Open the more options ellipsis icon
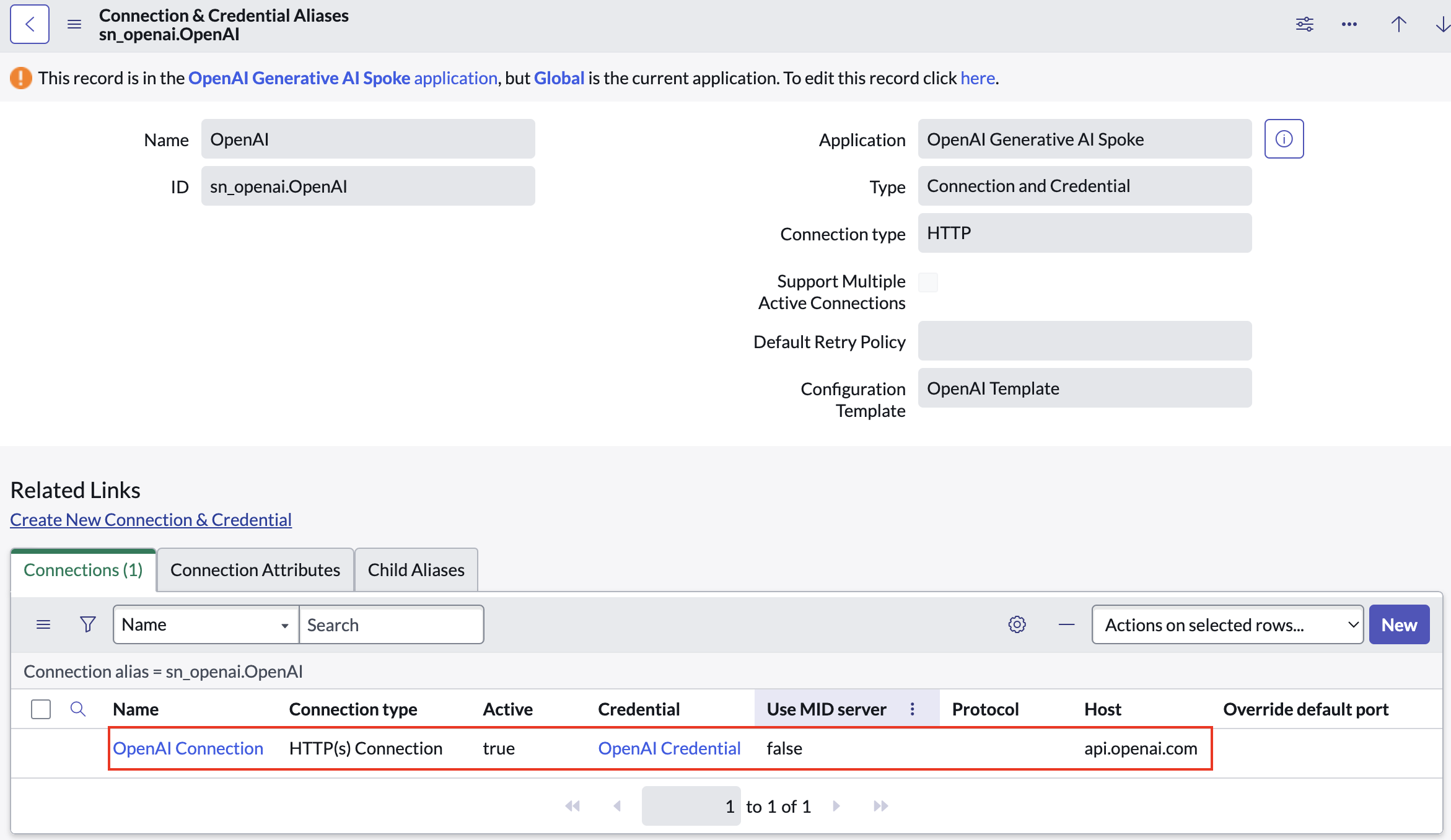Image resolution: width=1451 pixels, height=840 pixels. pyautogui.click(x=1349, y=24)
